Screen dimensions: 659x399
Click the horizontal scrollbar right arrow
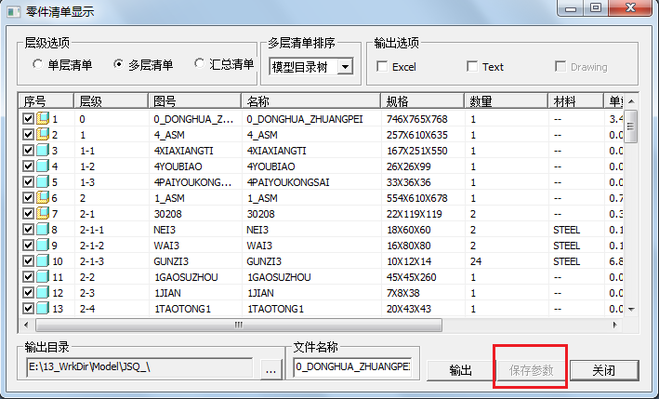(x=615, y=325)
